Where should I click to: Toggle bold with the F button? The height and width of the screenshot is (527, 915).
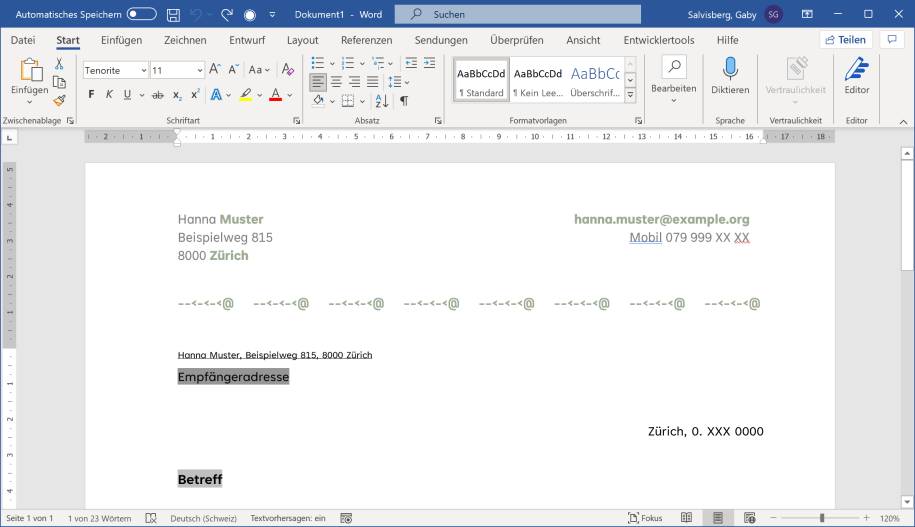(x=91, y=95)
